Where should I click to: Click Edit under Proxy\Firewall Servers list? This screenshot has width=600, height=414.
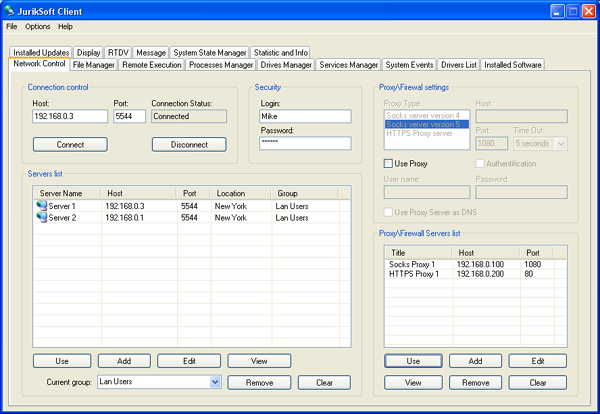coord(538,361)
